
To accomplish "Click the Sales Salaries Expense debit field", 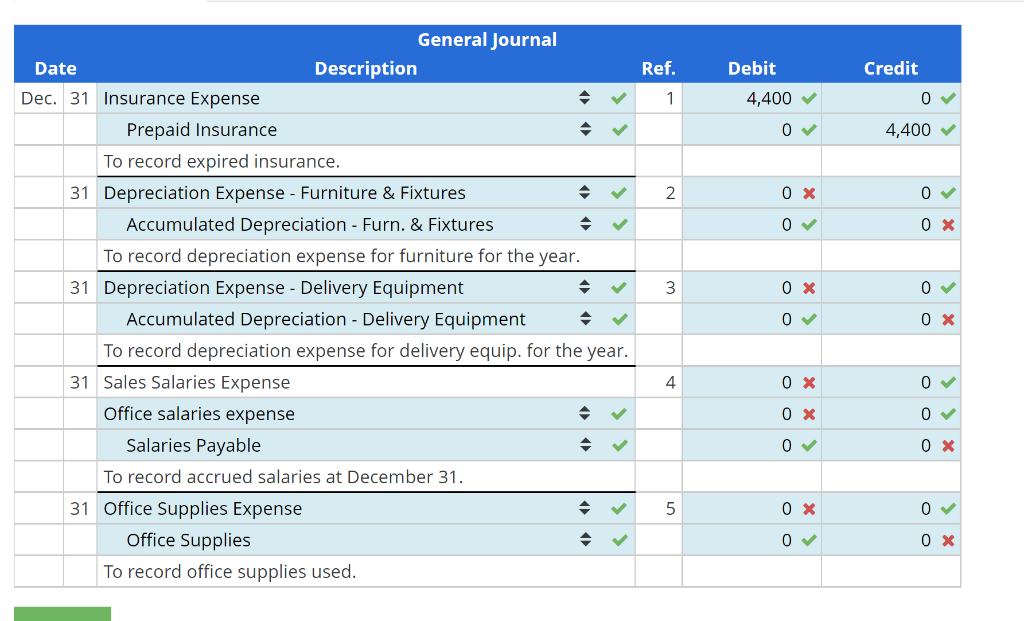I will [752, 382].
